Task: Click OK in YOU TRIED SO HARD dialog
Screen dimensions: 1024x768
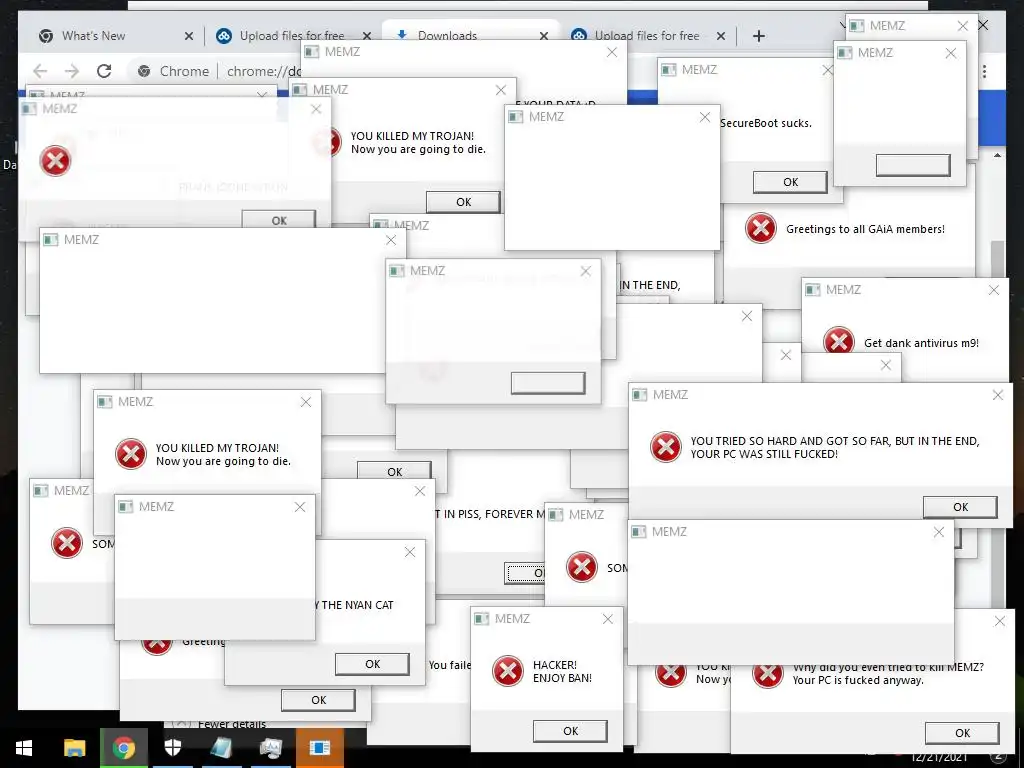Action: (960, 507)
